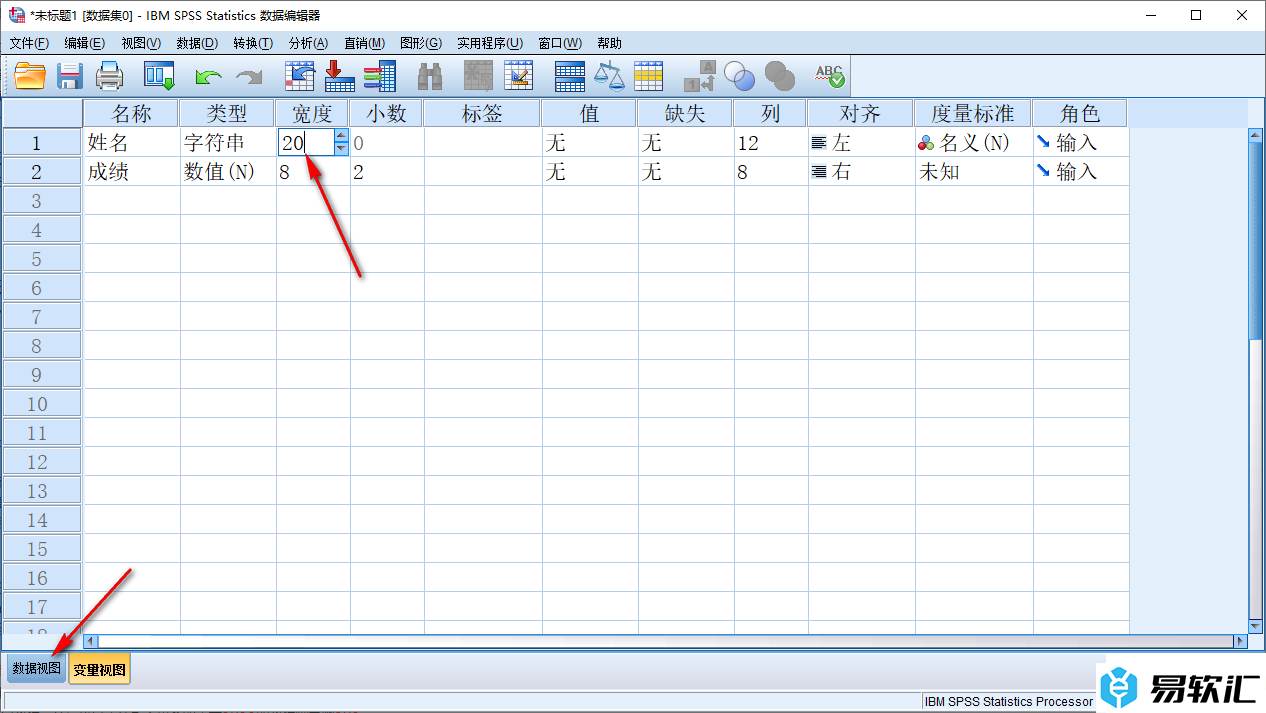
Task: Open the 窗口(W) menu
Action: click(x=560, y=43)
